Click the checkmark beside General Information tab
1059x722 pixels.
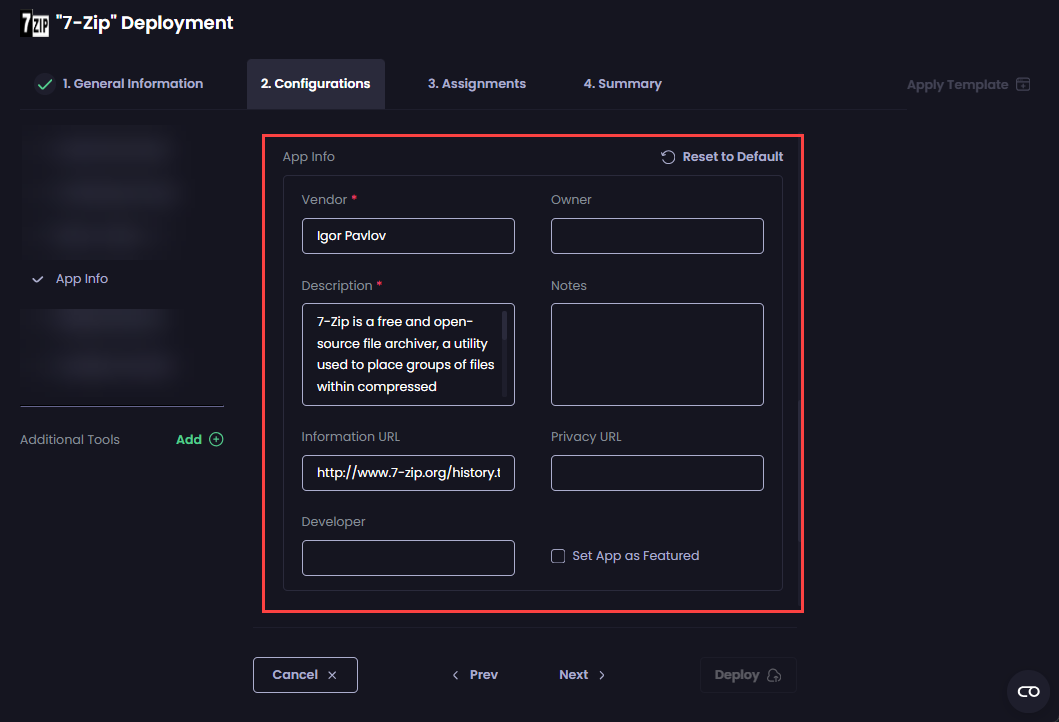43,84
